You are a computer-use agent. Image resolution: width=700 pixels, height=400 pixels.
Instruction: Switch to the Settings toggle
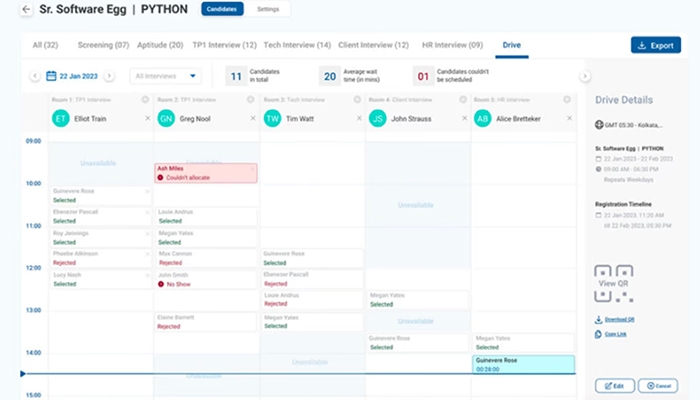268,9
